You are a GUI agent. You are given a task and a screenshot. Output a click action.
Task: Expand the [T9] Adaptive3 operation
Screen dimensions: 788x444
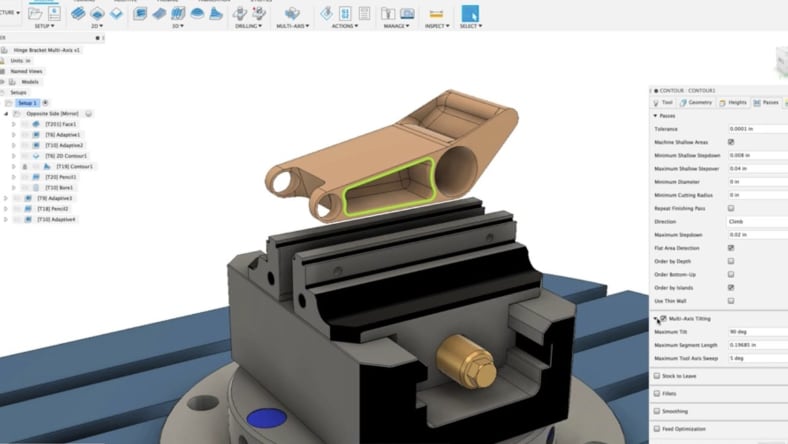6,198
